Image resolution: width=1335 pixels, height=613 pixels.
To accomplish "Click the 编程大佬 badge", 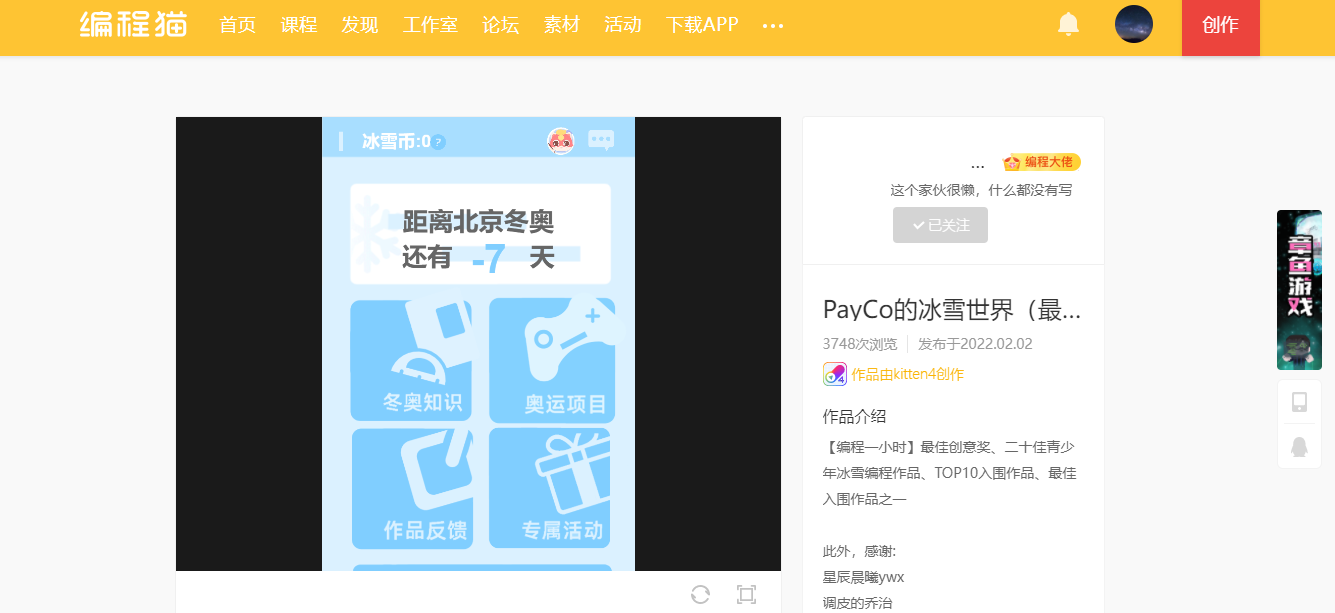I will (1042, 162).
